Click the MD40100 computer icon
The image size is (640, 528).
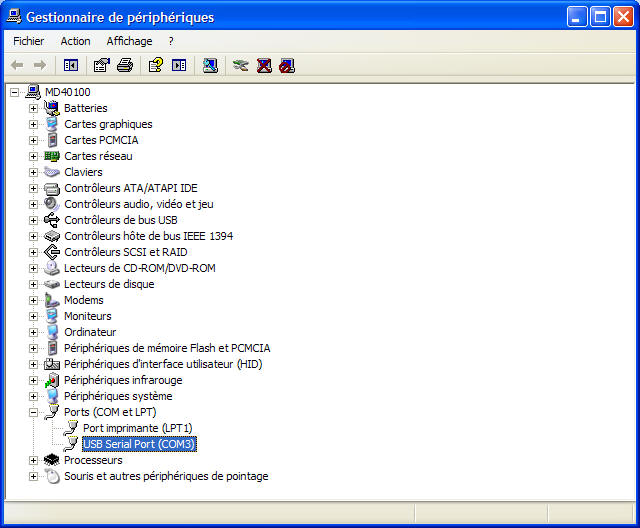[x=33, y=92]
